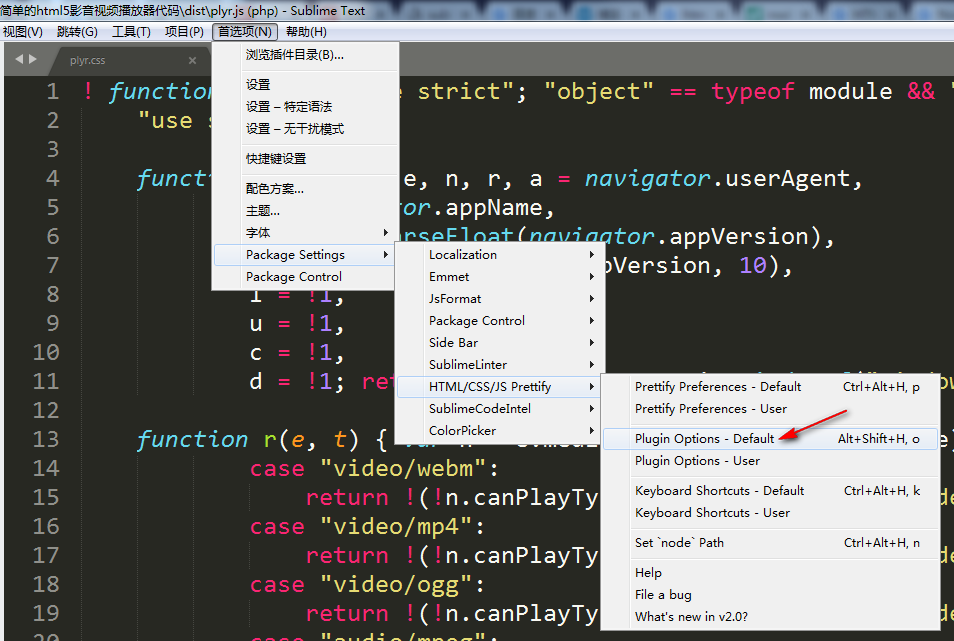
Task: Expand Package Control submenu in package list
Action: tap(499, 320)
